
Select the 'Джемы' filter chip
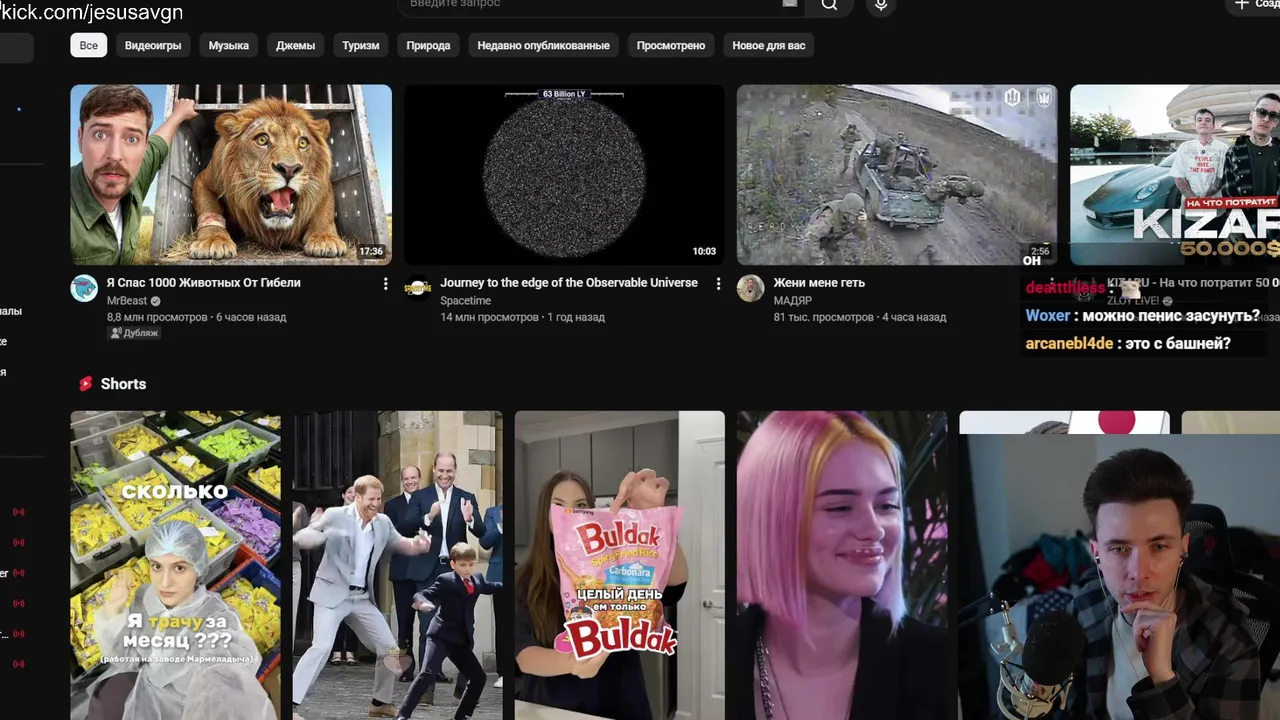click(x=295, y=45)
